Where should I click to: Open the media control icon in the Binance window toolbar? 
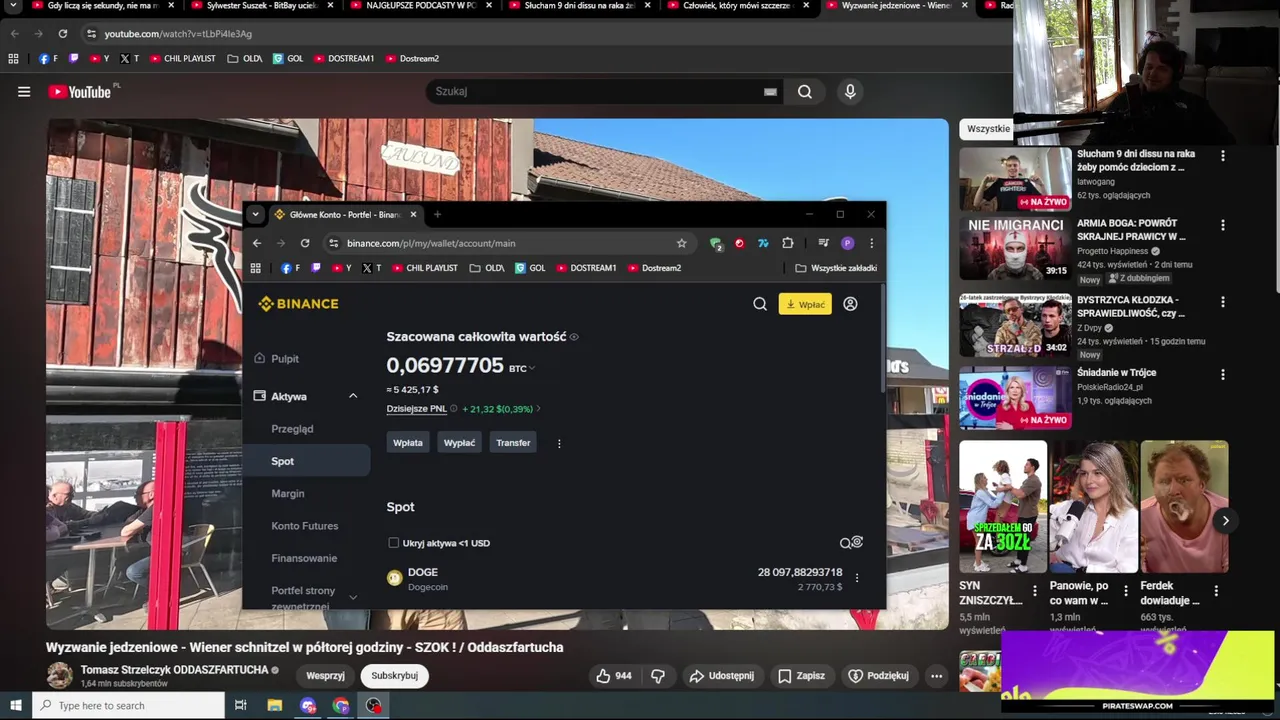click(x=823, y=243)
